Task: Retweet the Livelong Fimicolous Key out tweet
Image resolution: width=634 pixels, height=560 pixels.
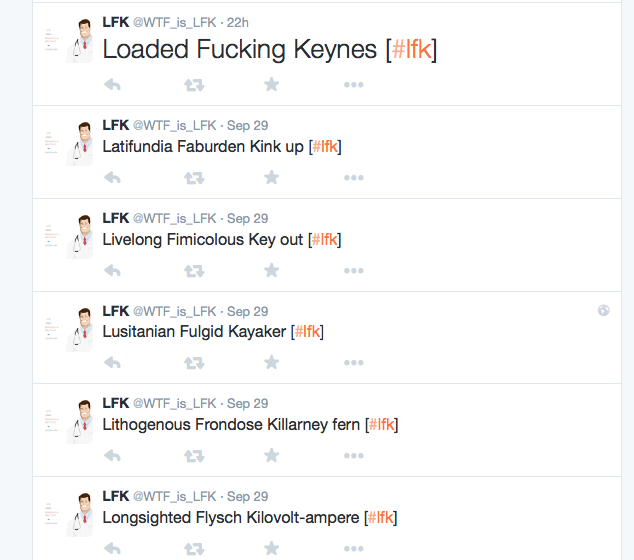Action: 194,271
